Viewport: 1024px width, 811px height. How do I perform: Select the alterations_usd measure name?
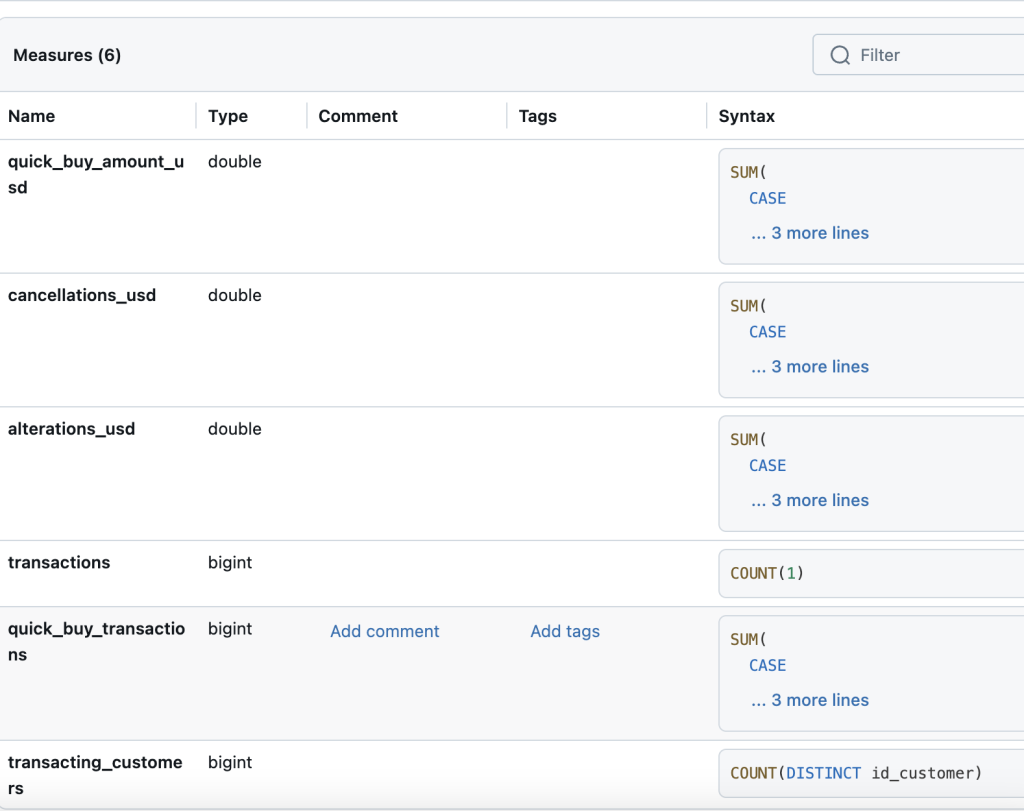point(72,429)
